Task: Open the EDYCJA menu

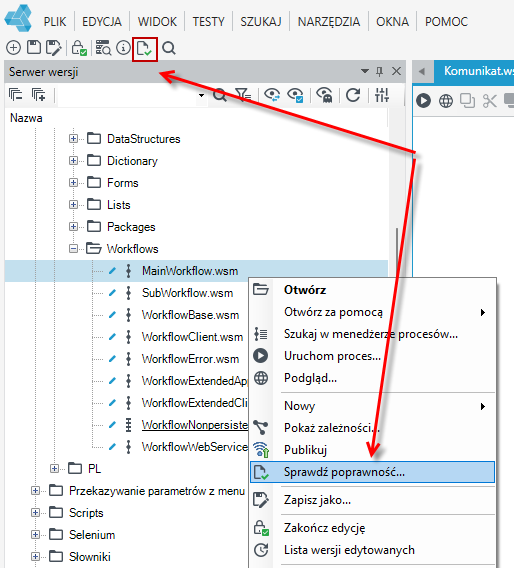Action: tap(102, 22)
